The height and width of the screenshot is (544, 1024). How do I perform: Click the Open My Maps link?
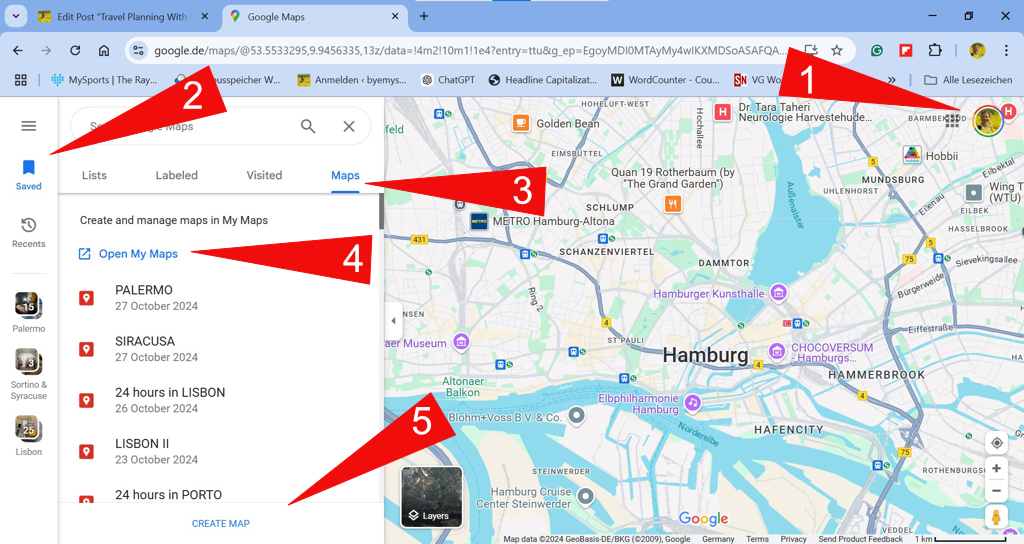tap(128, 254)
